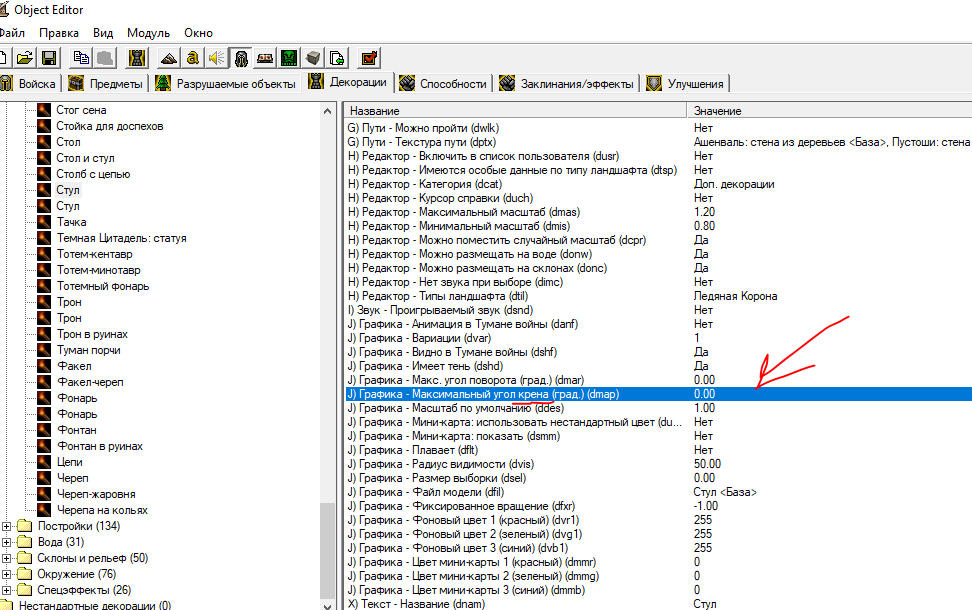Screen dimensions: 972x610
Task: Expand the Окружение (76) folder
Action: pyautogui.click(x=7, y=574)
